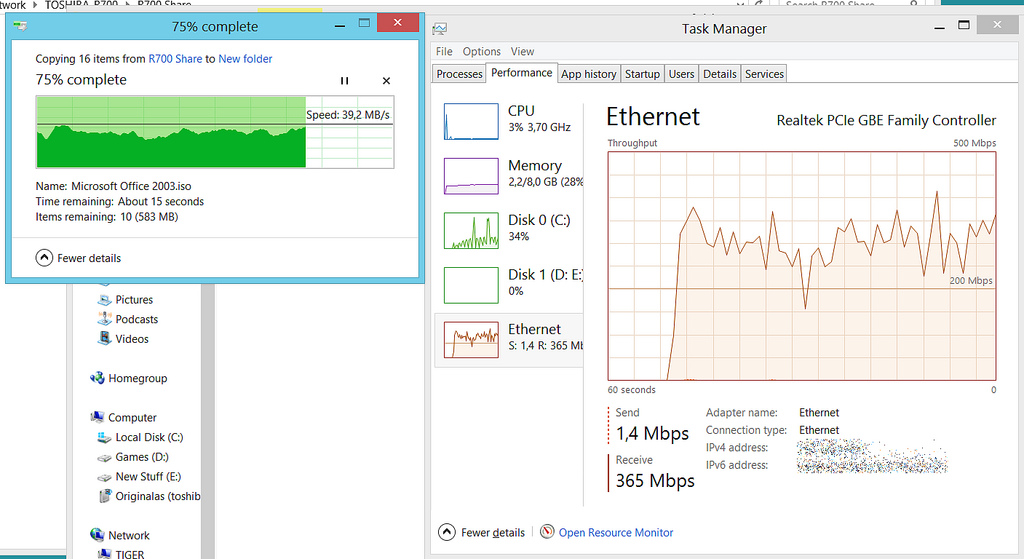The width and height of the screenshot is (1024, 559).
Task: Click the Resource Monitor icon
Action: pyautogui.click(x=547, y=532)
